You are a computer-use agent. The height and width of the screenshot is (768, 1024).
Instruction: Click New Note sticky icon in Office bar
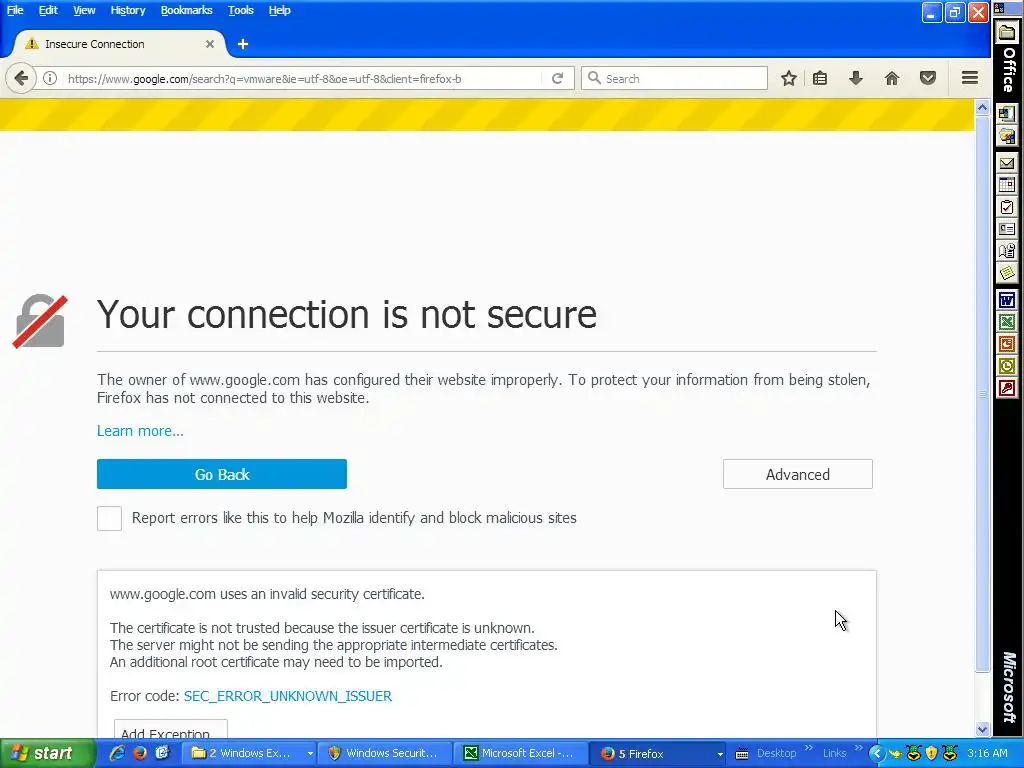pos(1006,273)
